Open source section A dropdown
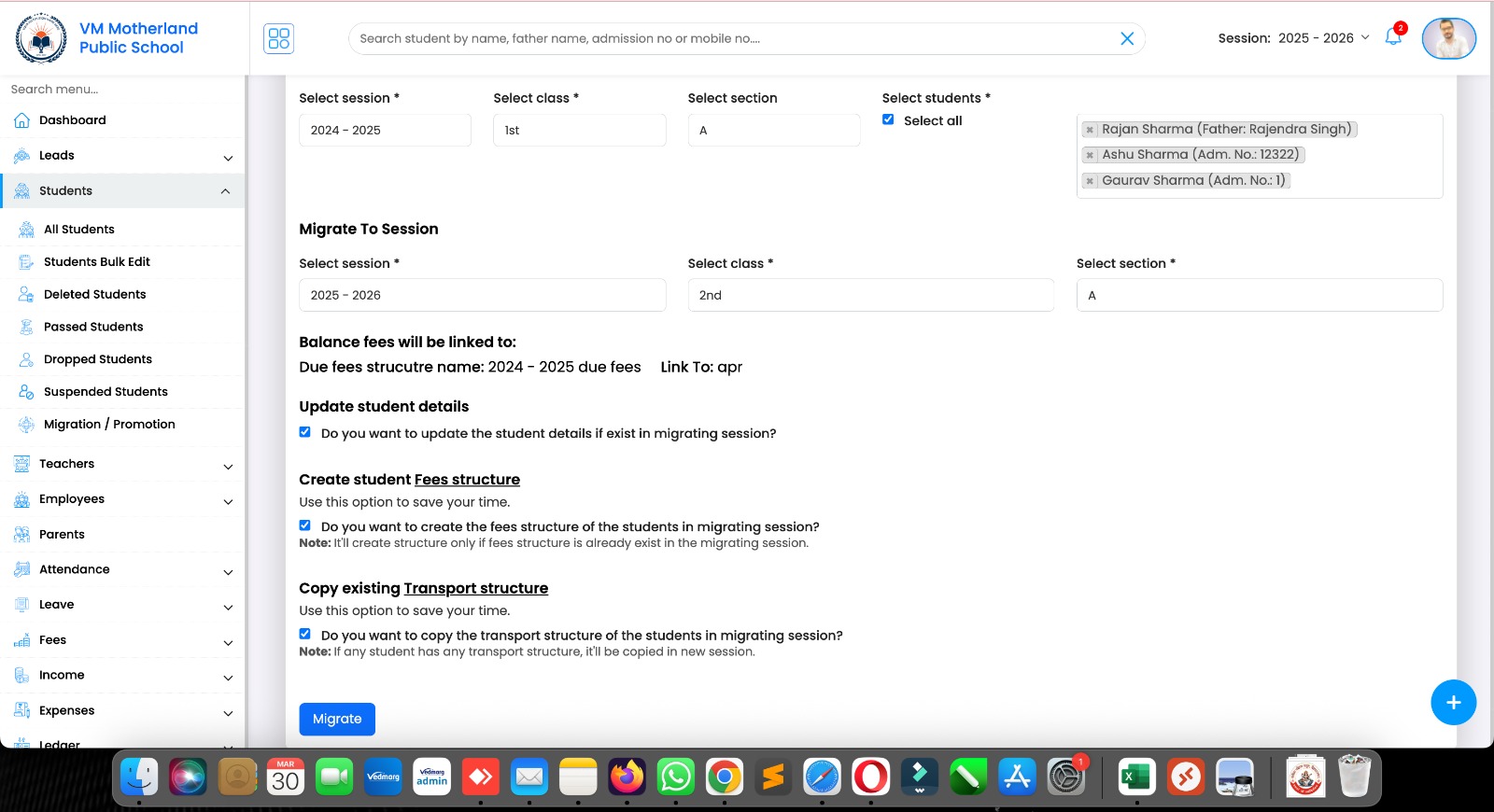 [774, 131]
